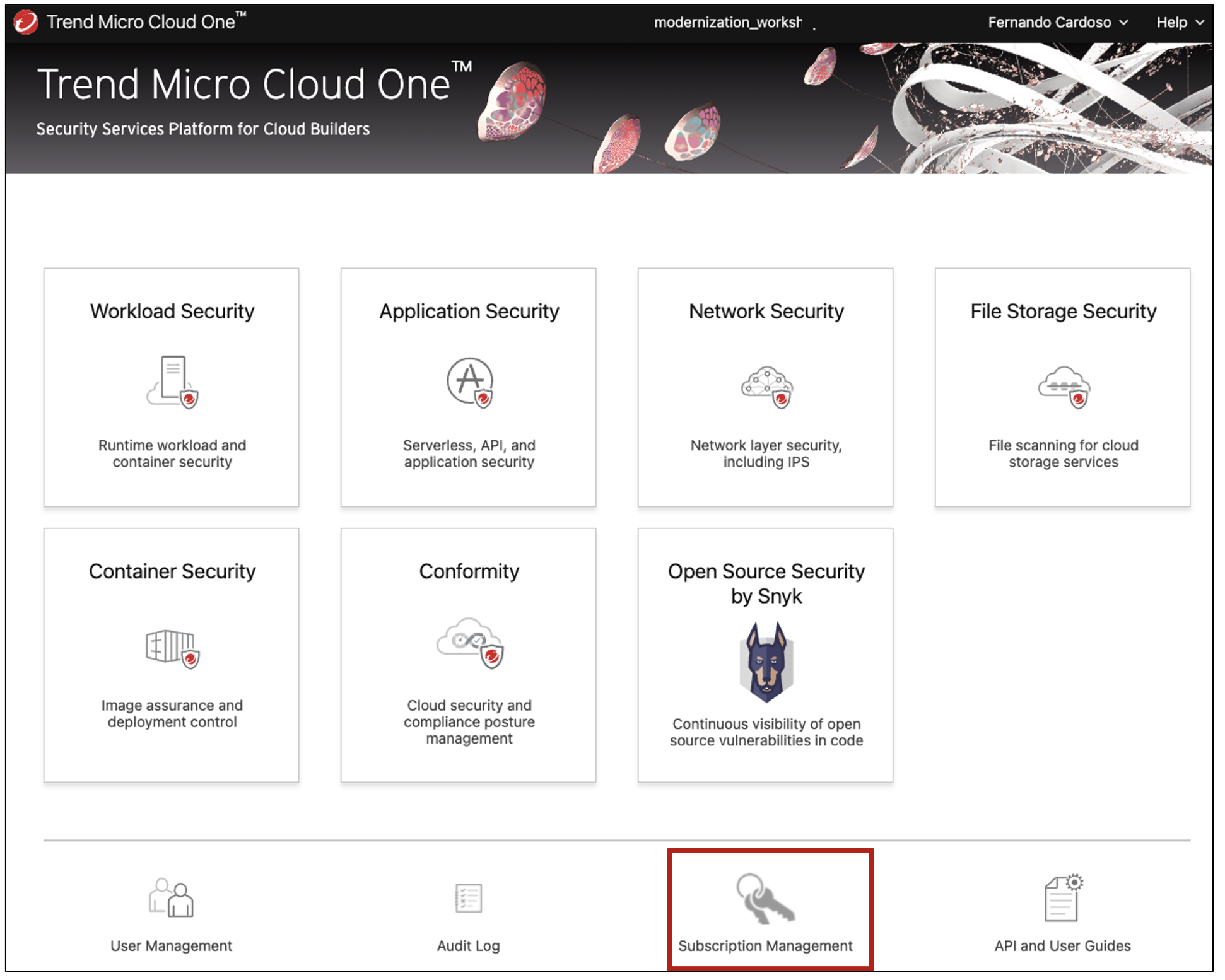This screenshot has height=980, width=1225.
Task: Click the Snyk dog mascot icon
Action: tap(766, 662)
